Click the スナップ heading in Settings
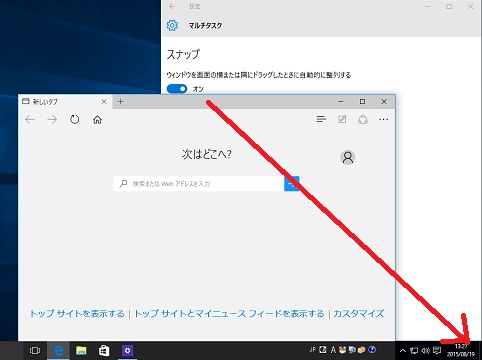Viewport: 482px width, 360px height. (x=183, y=54)
